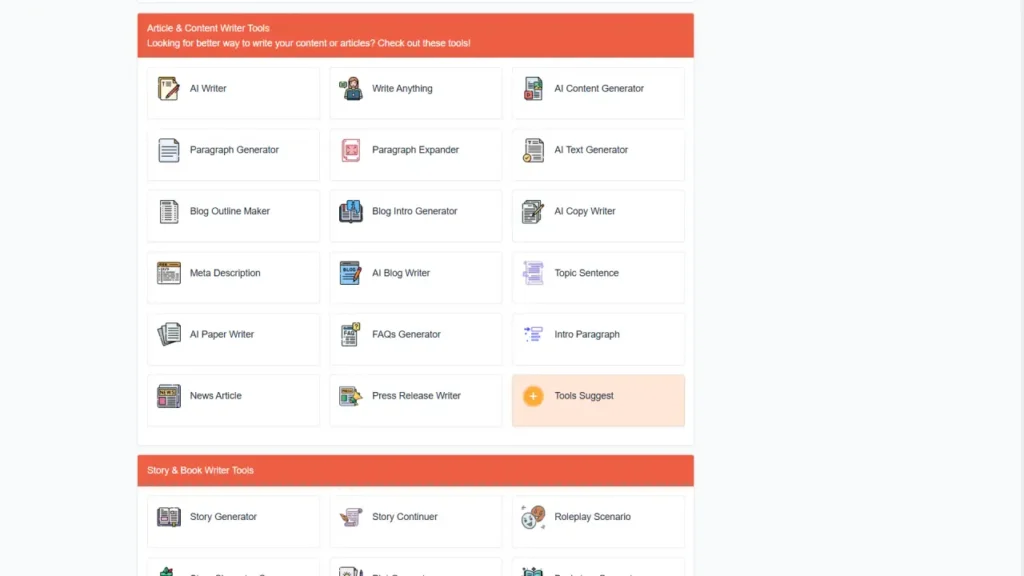Click the Story Continuer scroll icon
Screen dimensions: 1024x576
click(x=351, y=517)
